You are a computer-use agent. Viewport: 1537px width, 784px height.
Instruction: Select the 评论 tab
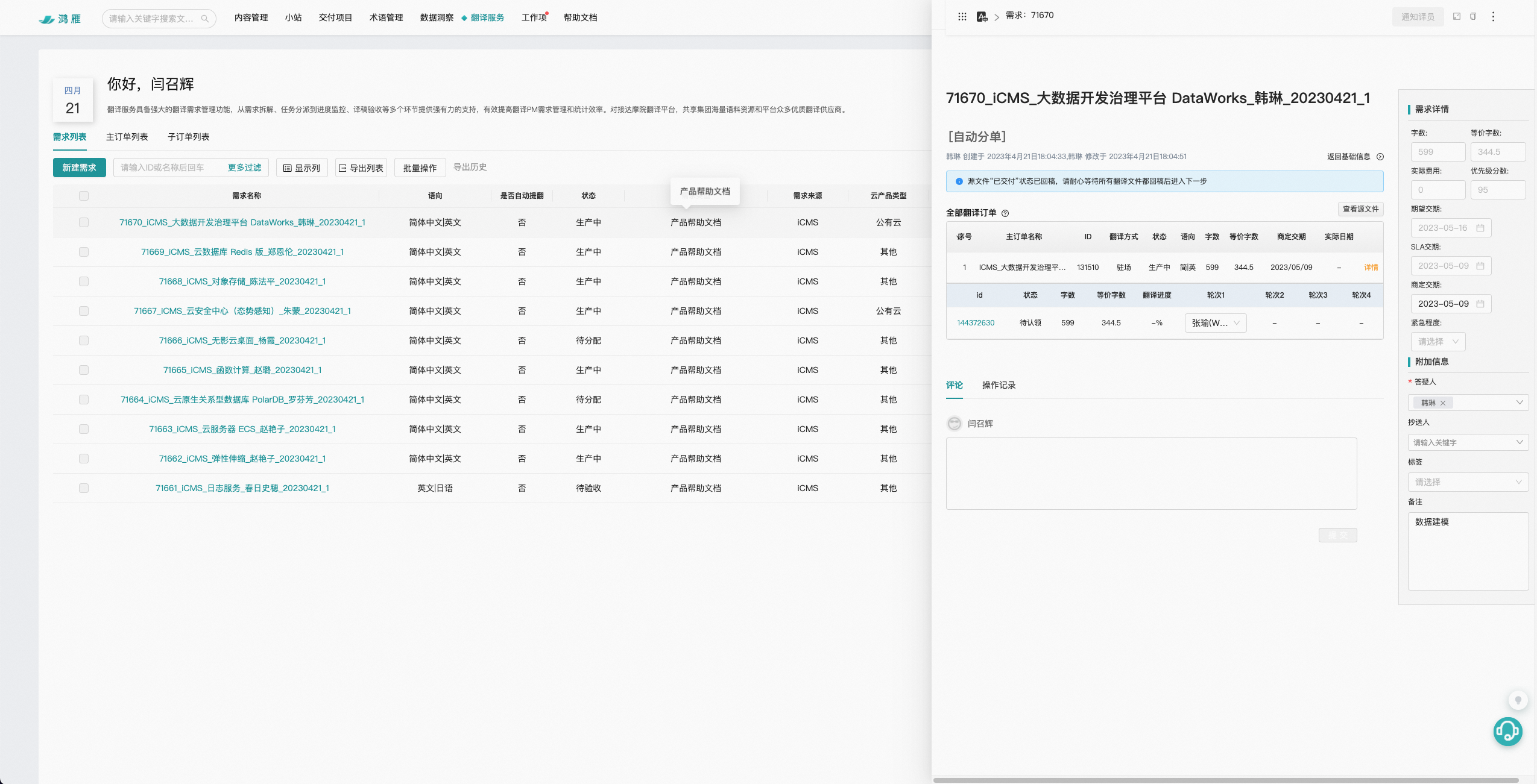point(954,385)
